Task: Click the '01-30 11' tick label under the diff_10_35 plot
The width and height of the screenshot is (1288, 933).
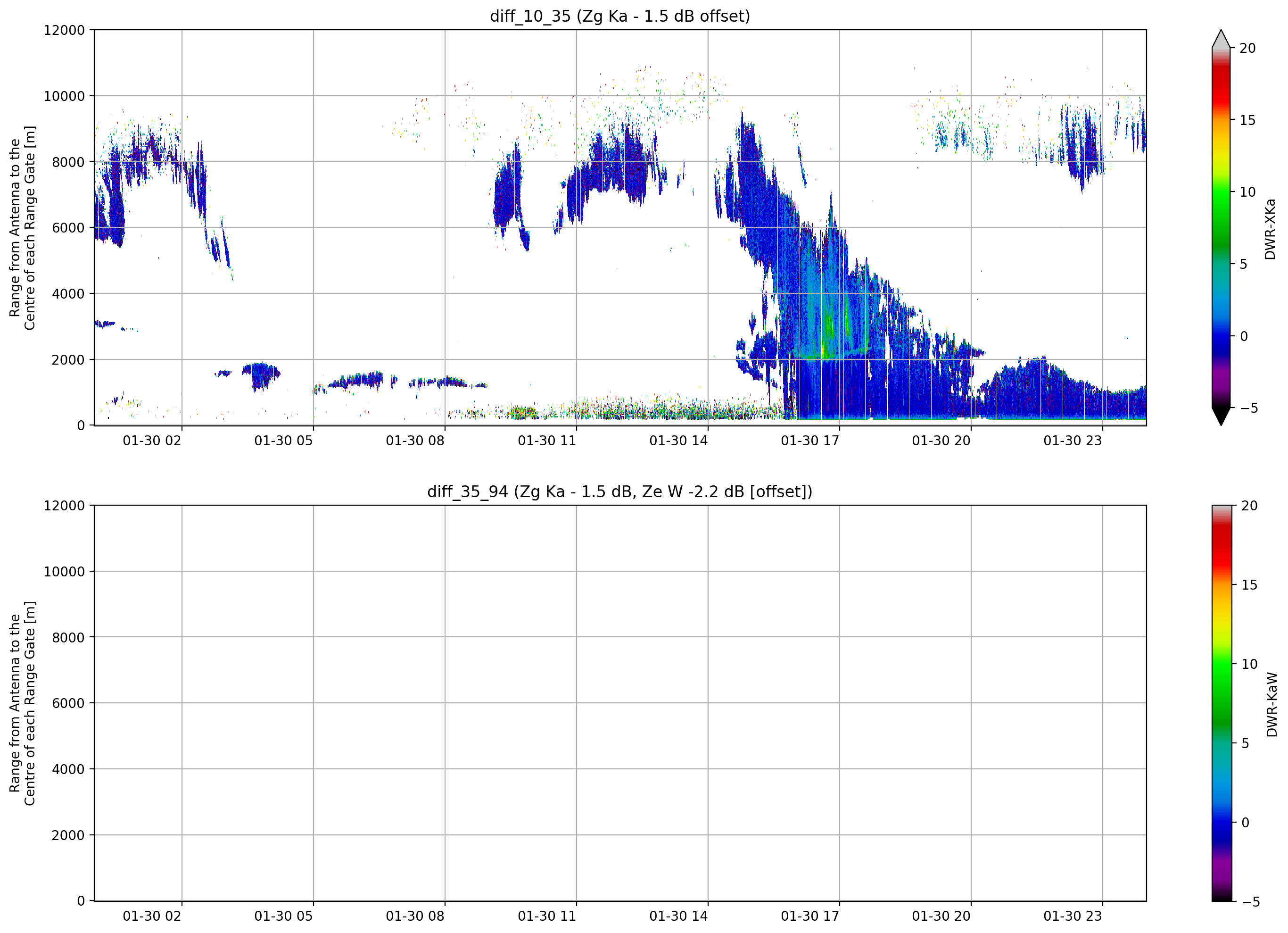Action: click(x=547, y=441)
